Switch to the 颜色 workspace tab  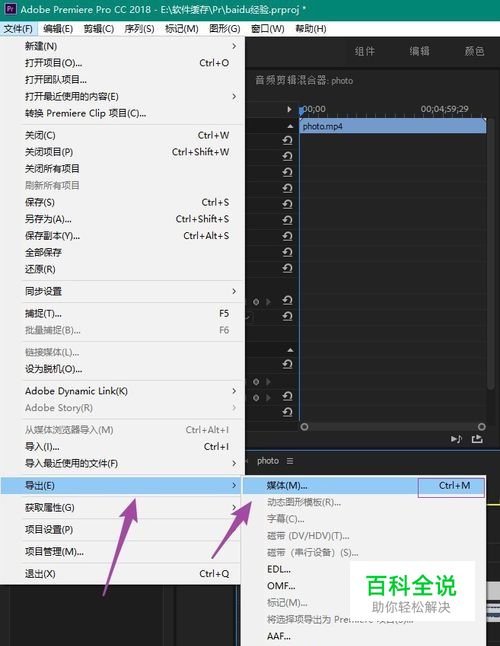tap(474, 51)
